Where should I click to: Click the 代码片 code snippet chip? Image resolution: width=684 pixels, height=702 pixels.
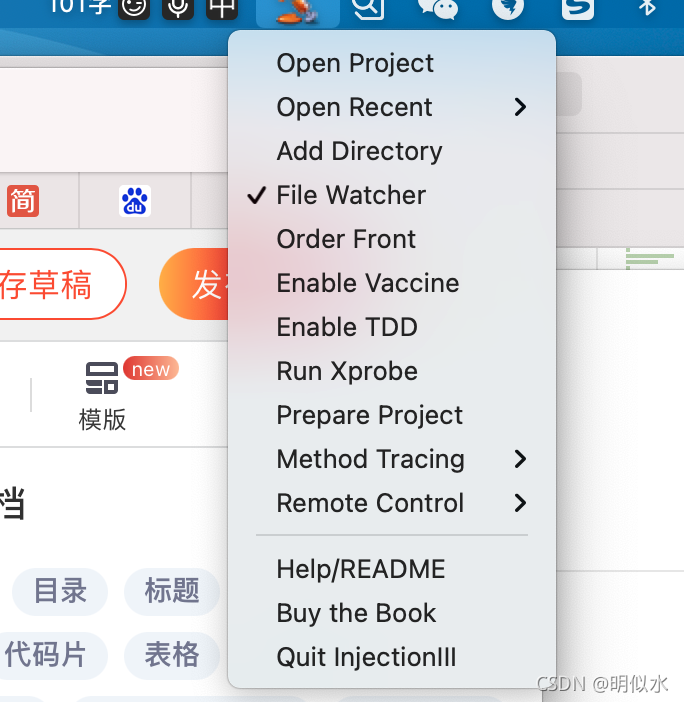53,655
